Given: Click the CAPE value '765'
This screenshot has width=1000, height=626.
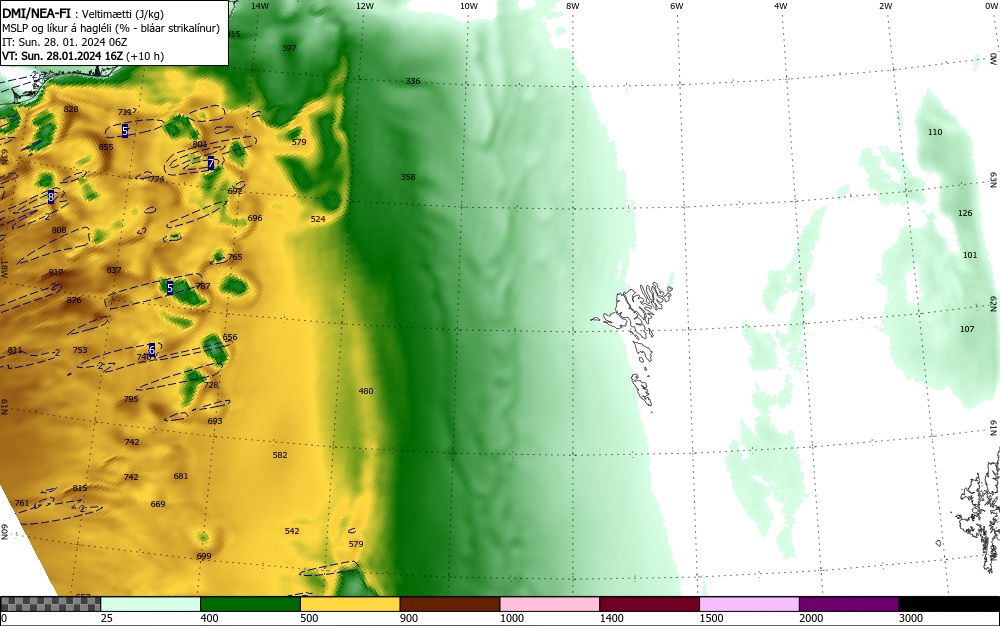Looking at the screenshot, I should coord(235,257).
